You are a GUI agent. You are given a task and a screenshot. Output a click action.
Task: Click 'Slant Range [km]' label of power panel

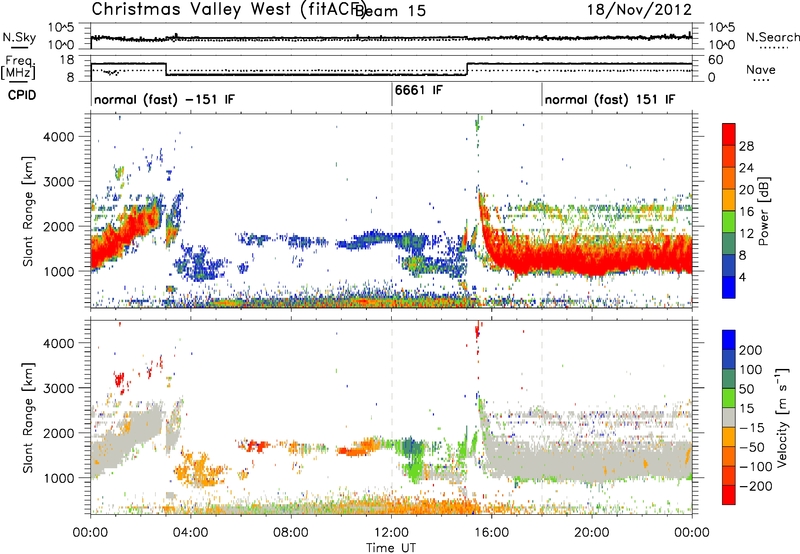coord(28,211)
